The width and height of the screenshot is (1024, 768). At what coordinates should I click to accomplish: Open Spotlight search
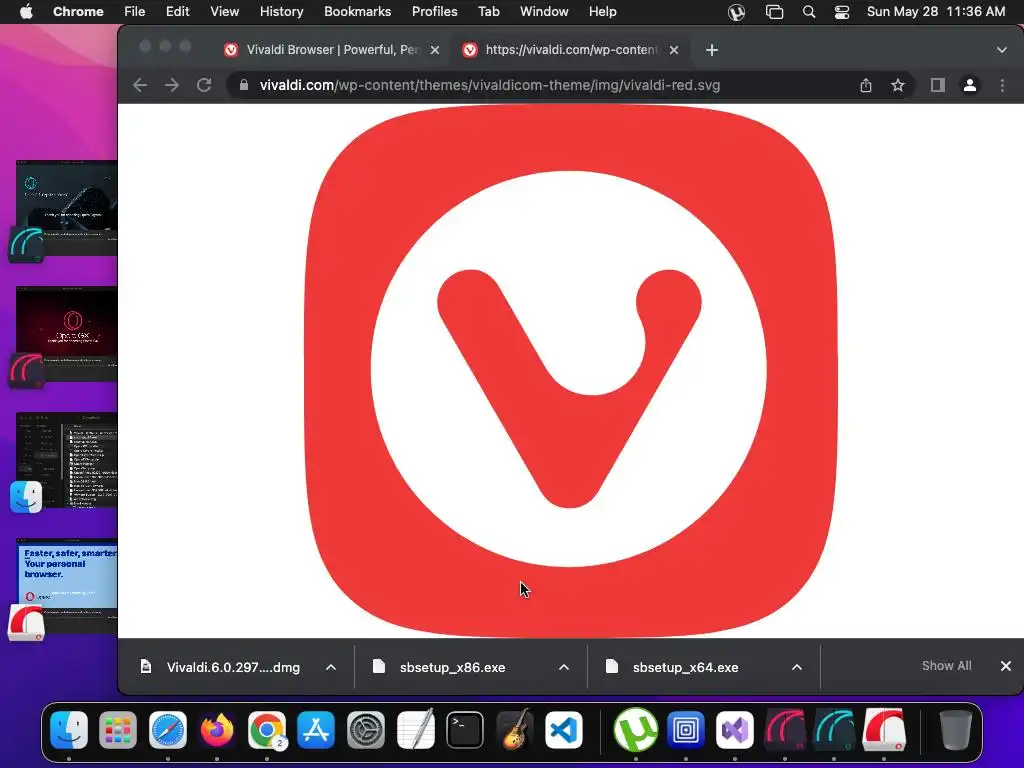pos(808,12)
